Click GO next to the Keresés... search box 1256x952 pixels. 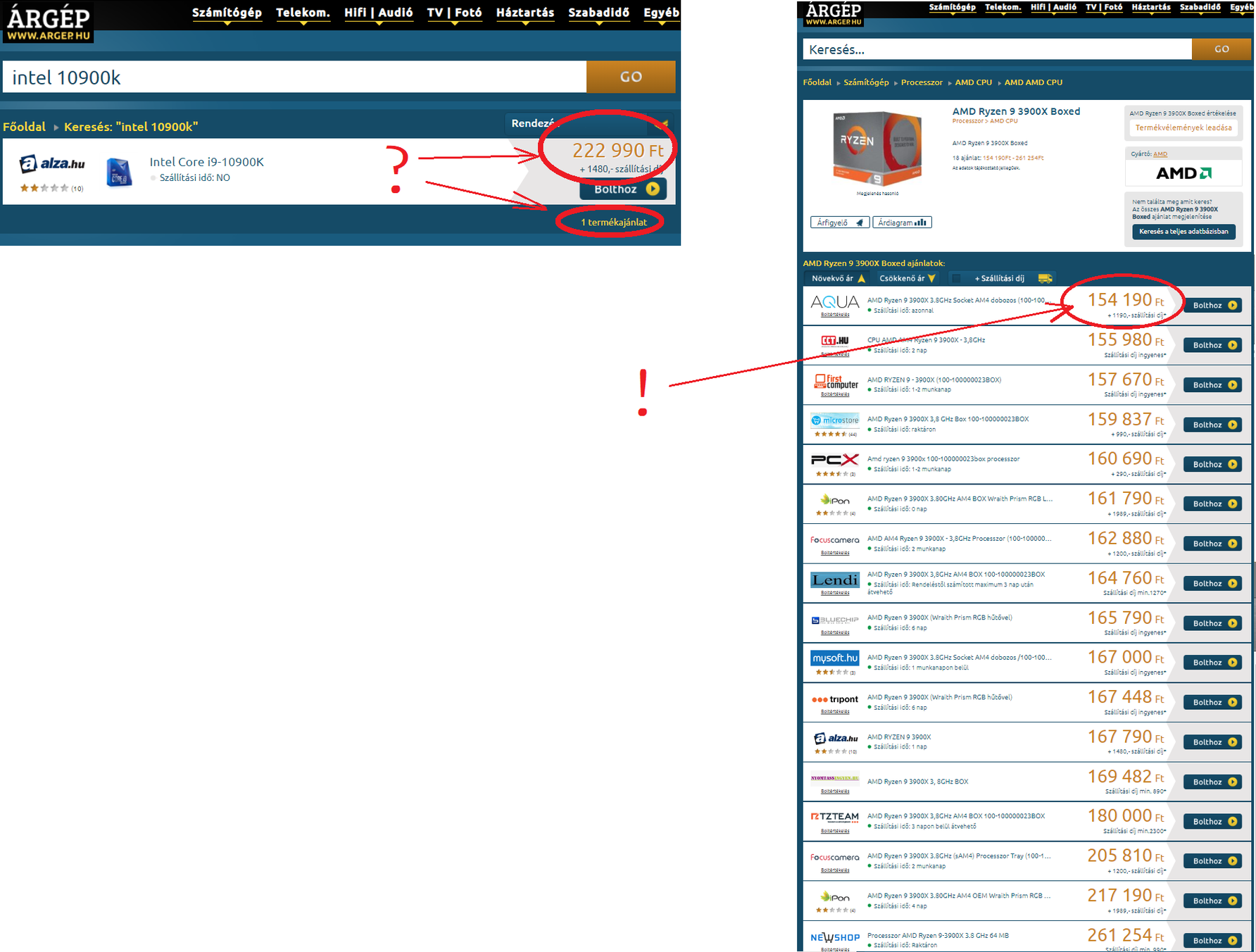tap(1222, 49)
